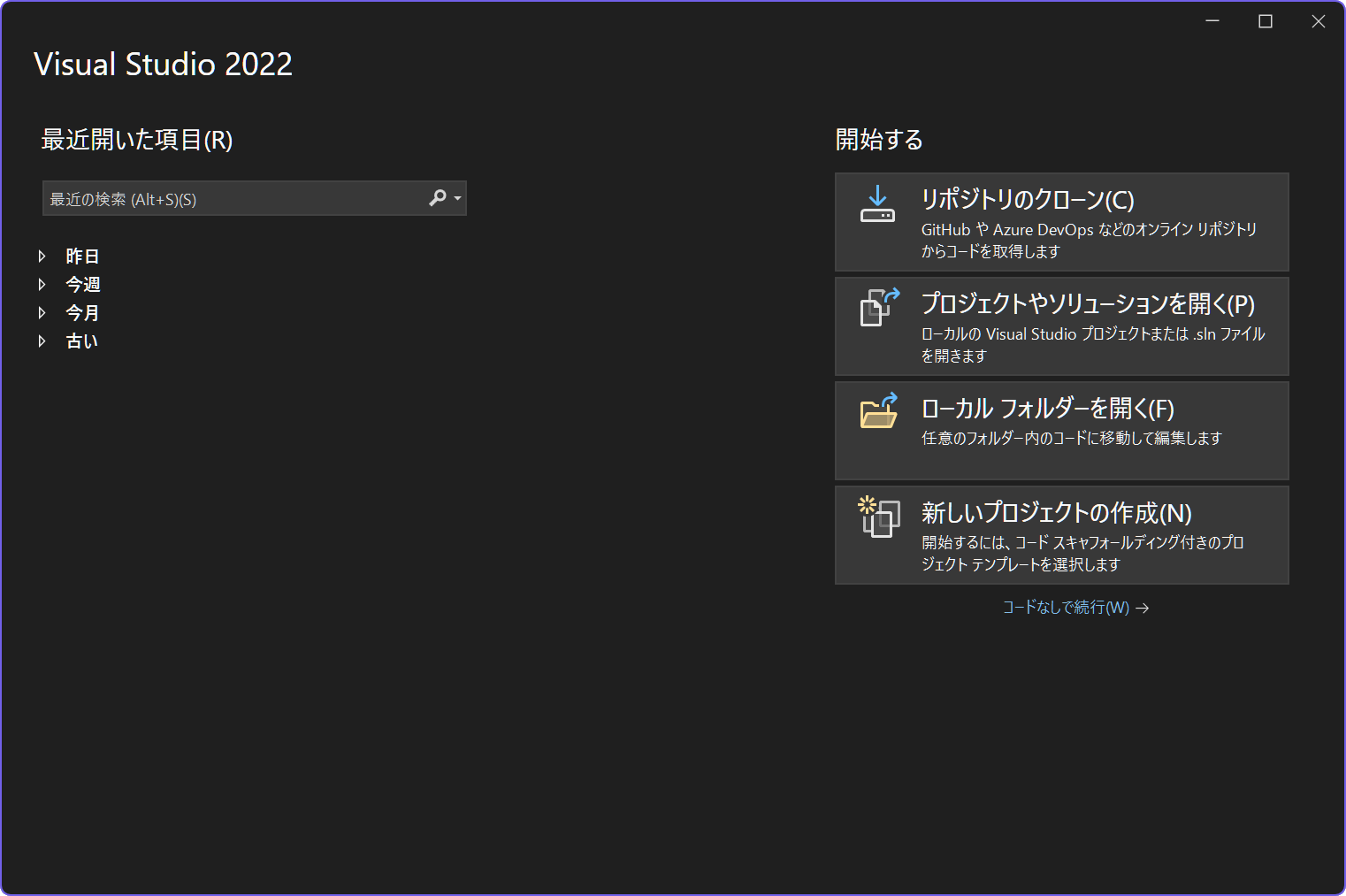Click the 開始する heading

click(879, 140)
